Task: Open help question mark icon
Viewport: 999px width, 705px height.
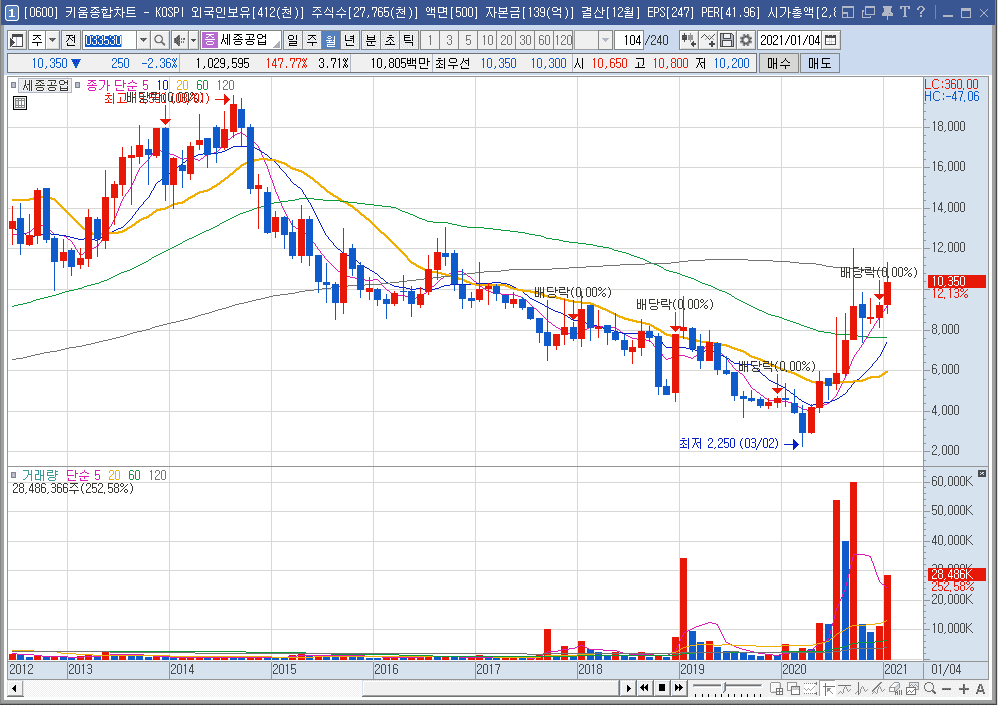Action: pos(921,12)
